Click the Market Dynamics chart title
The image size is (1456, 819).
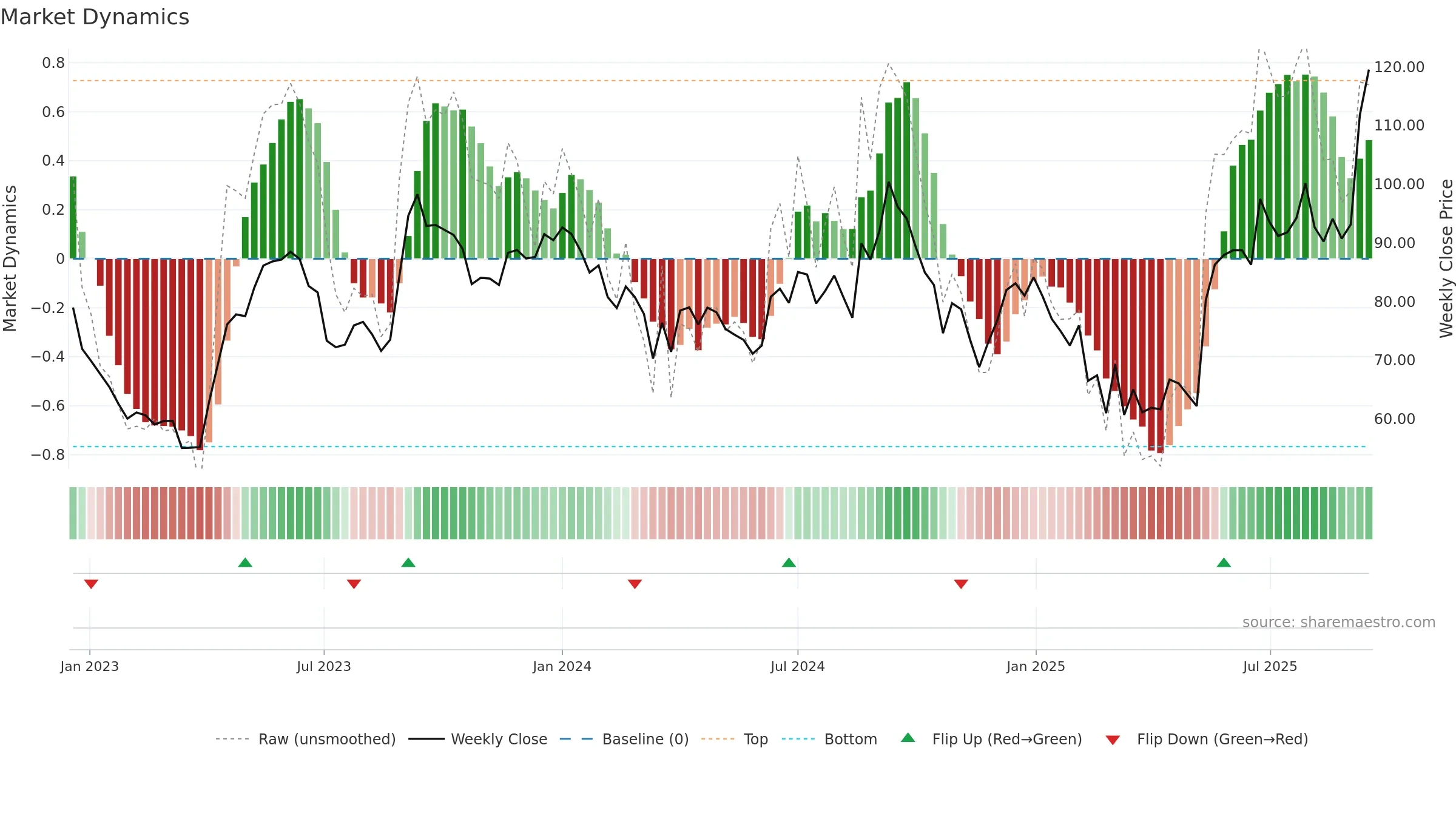[x=95, y=17]
